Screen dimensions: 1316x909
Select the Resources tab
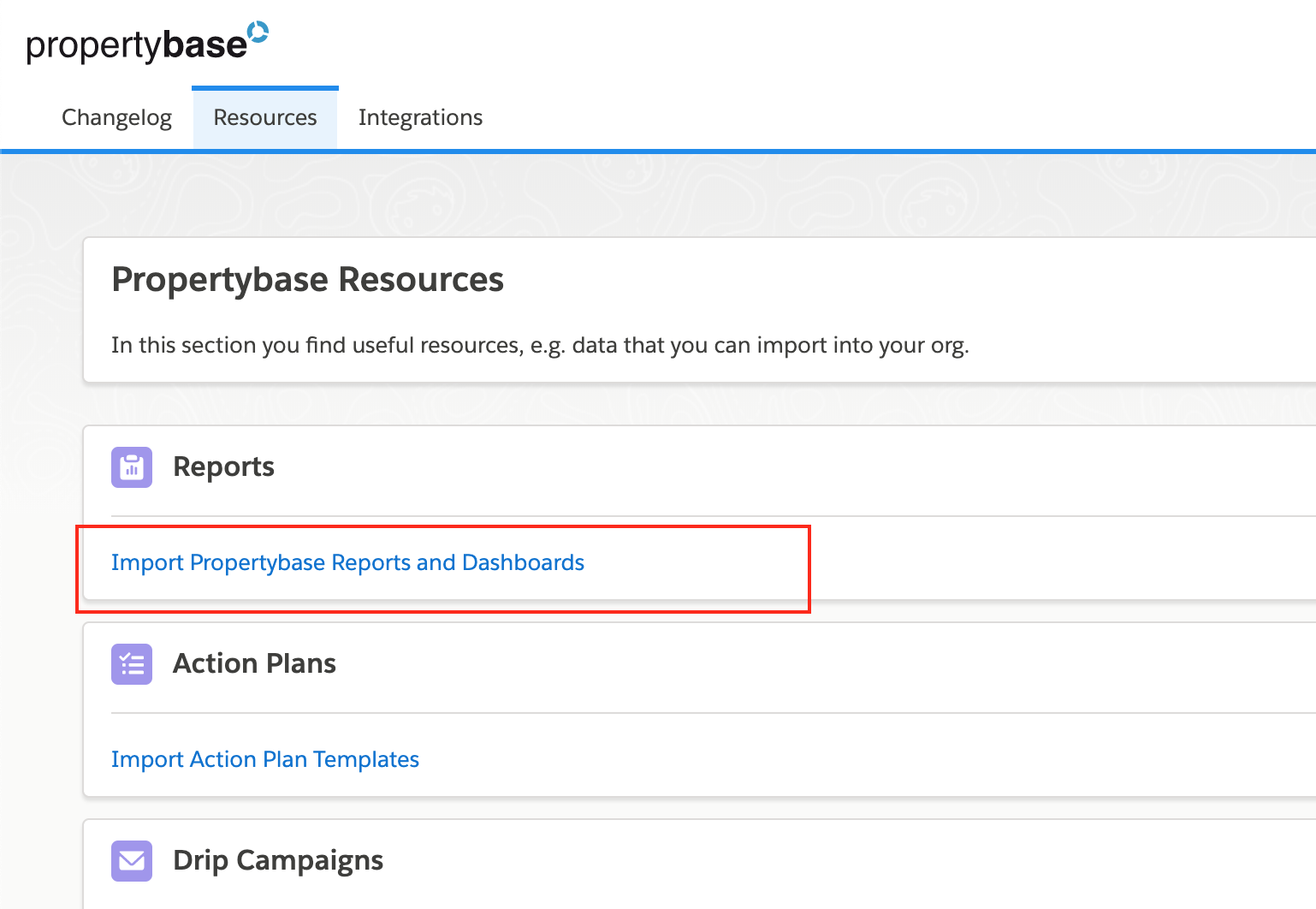(x=264, y=117)
